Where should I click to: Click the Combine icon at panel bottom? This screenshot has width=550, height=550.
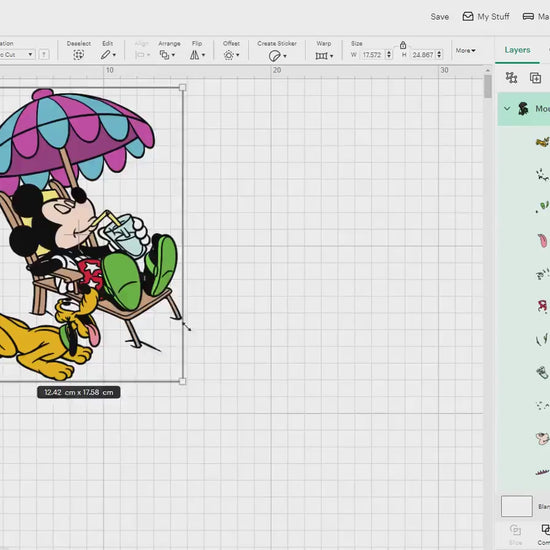tap(545, 530)
